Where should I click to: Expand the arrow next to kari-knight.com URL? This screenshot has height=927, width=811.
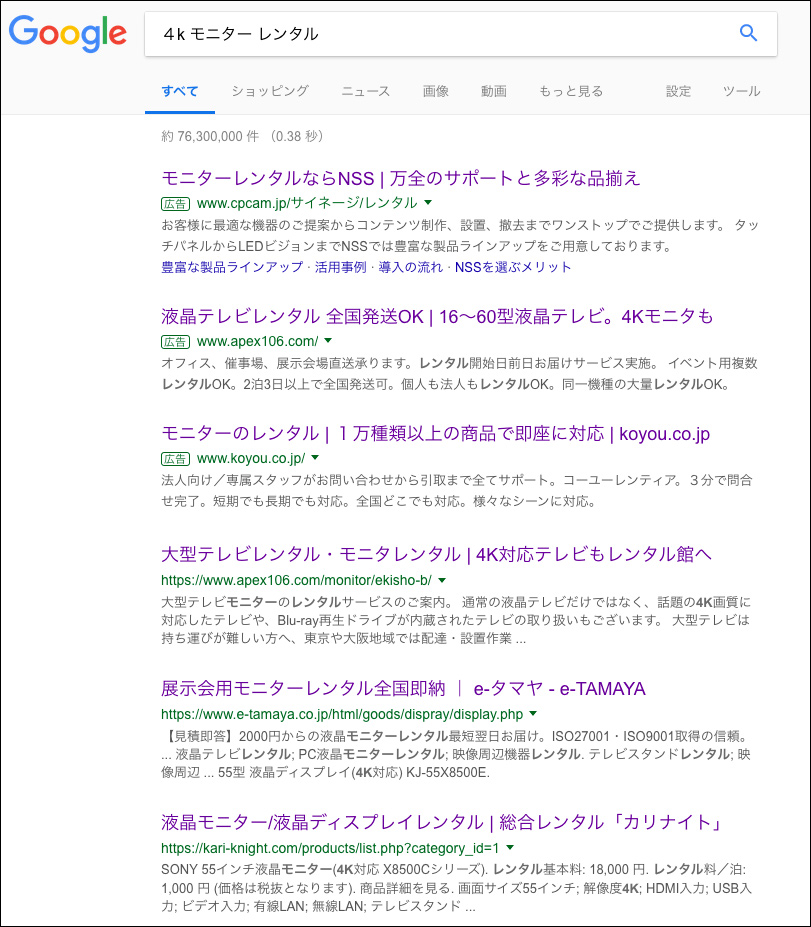(511, 848)
